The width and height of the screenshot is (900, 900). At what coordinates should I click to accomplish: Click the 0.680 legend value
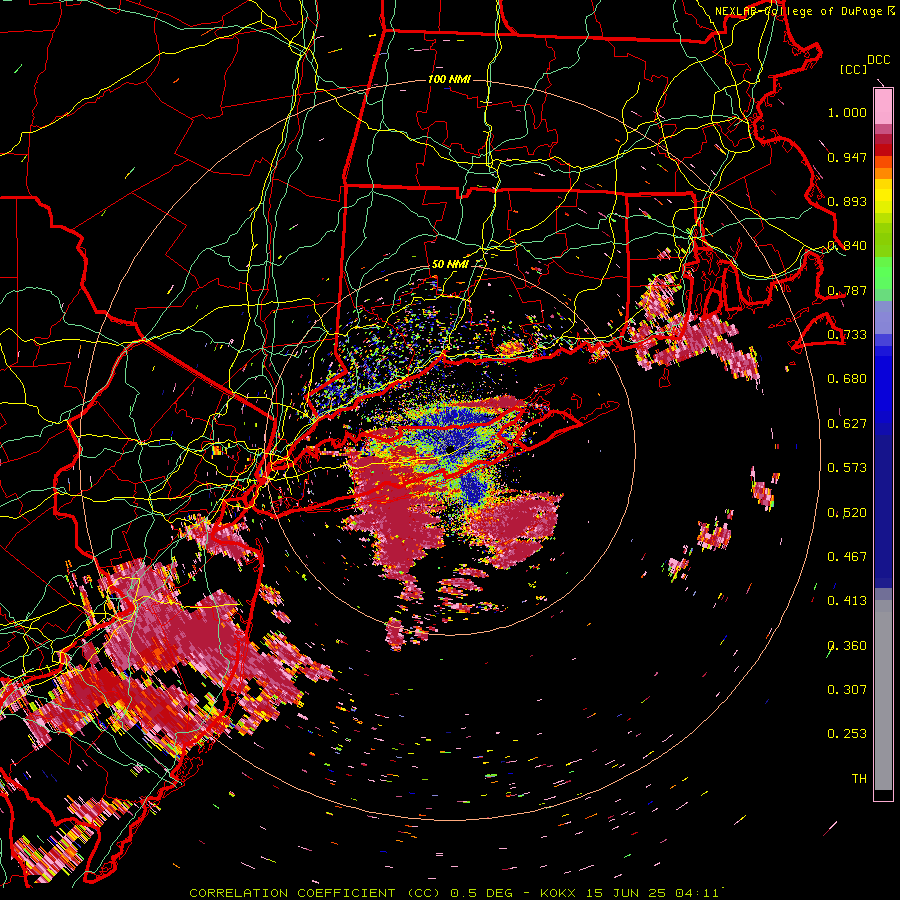[x=847, y=379]
